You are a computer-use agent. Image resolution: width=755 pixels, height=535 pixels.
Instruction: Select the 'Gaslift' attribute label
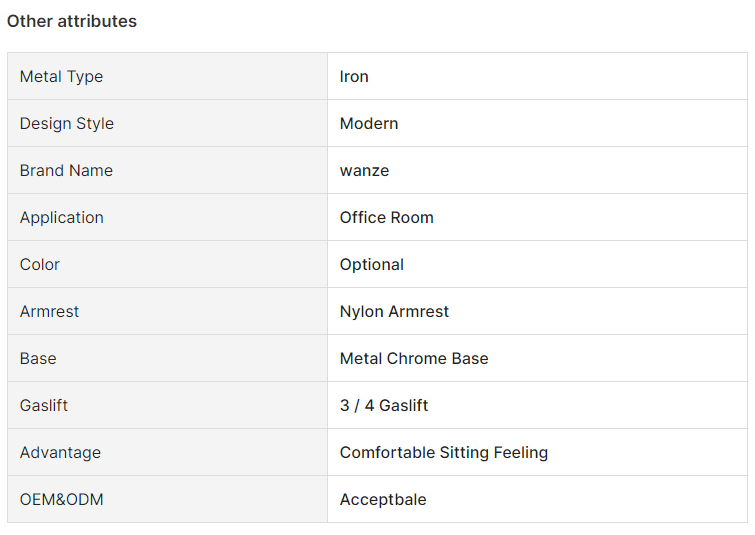point(44,405)
